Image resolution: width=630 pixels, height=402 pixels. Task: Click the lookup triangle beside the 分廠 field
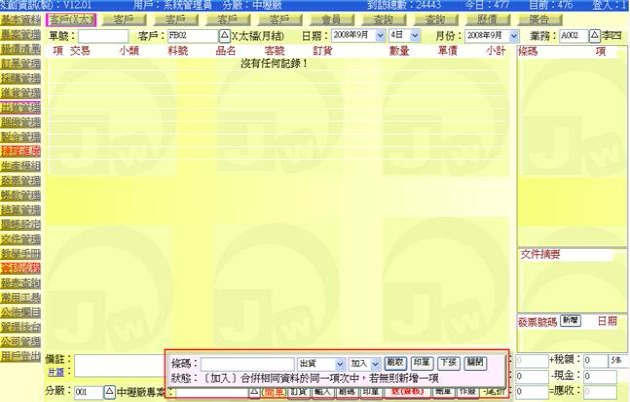110,392
